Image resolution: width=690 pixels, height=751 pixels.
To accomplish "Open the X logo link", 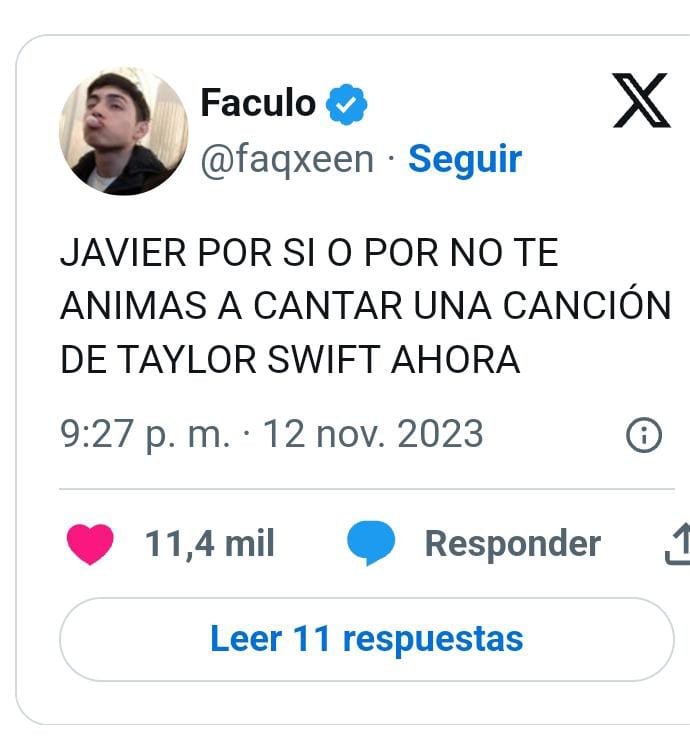I will point(642,100).
